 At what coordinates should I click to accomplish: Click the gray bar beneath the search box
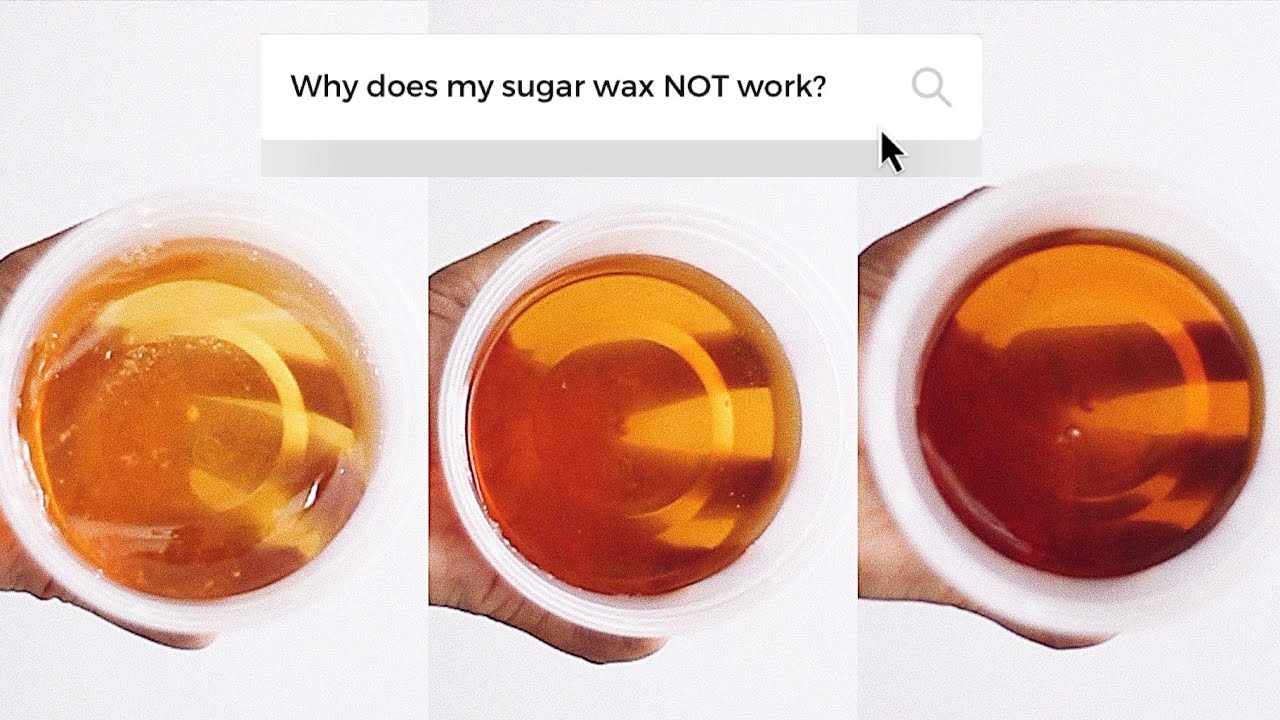point(620,158)
